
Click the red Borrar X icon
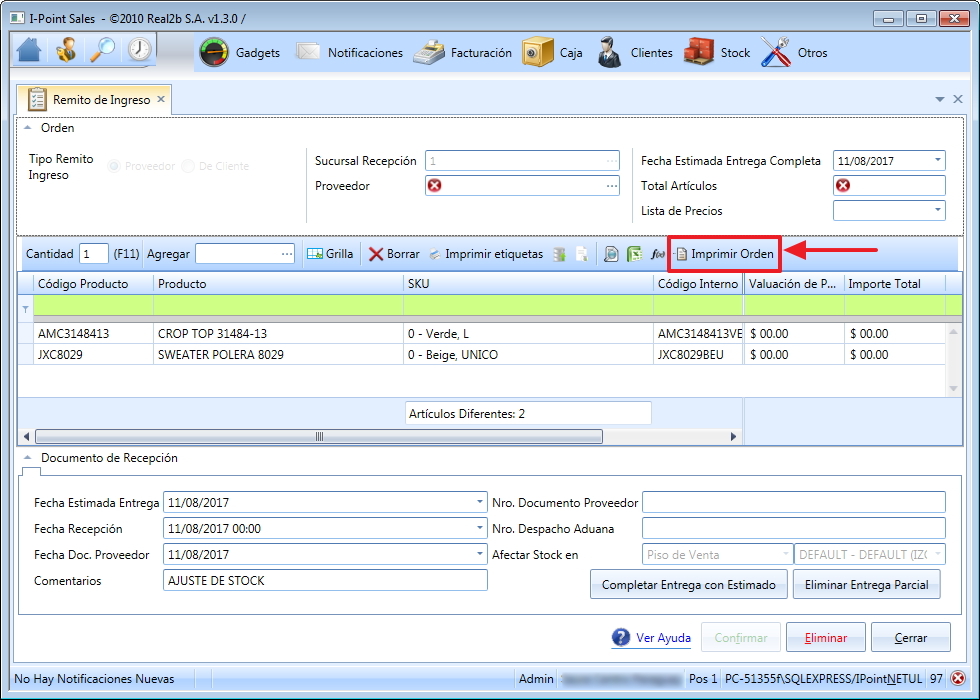[x=376, y=254]
